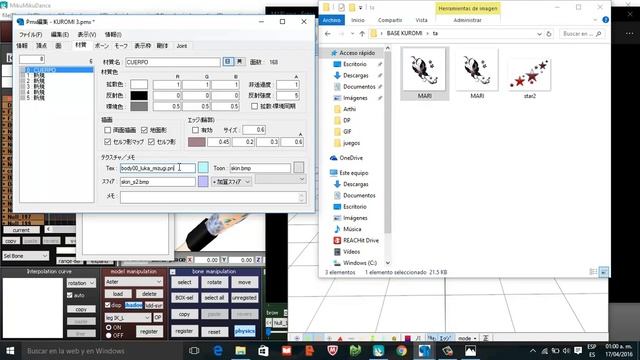Screen dimensions: 640x360
Task: Open the sphere mode 加算スフィア dropdown
Action: pos(231,182)
